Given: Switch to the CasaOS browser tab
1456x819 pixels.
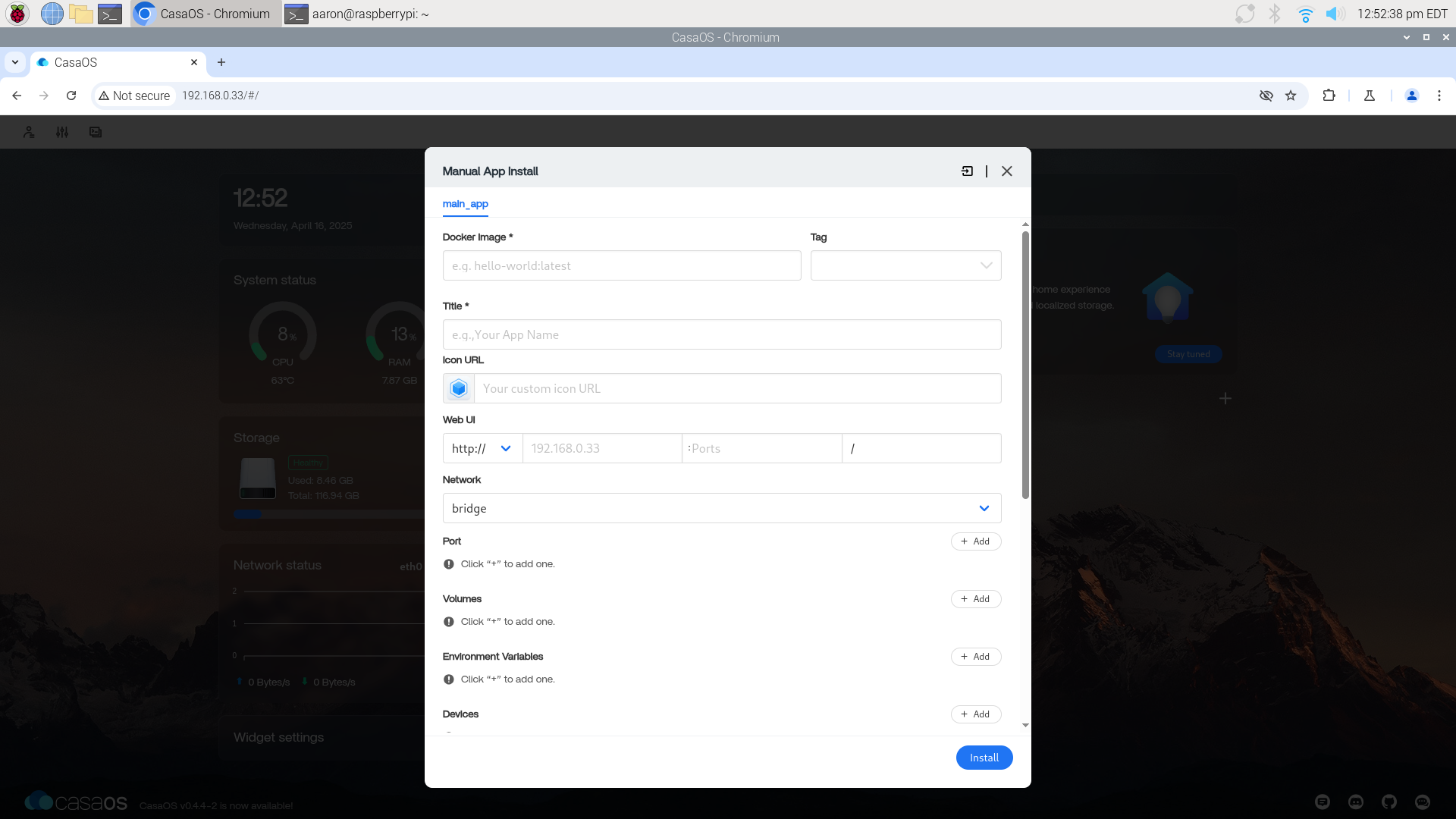Looking at the screenshot, I should (118, 62).
